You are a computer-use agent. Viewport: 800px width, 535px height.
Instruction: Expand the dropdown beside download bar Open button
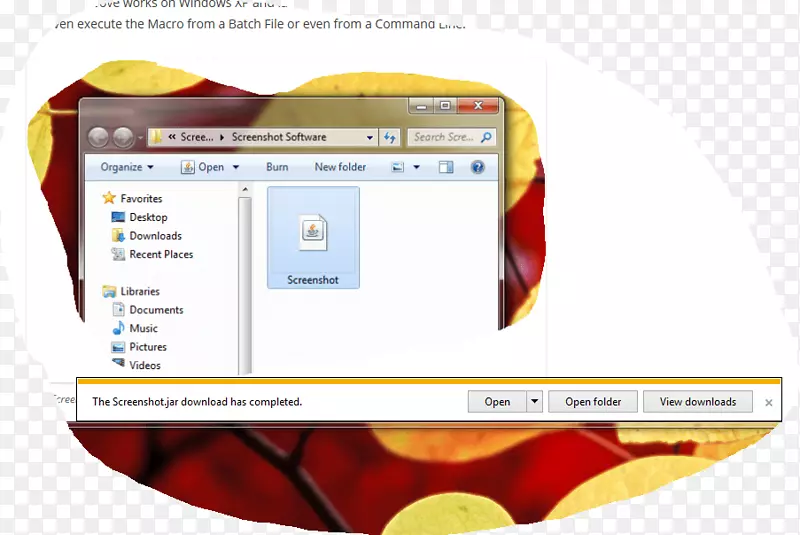tap(534, 402)
